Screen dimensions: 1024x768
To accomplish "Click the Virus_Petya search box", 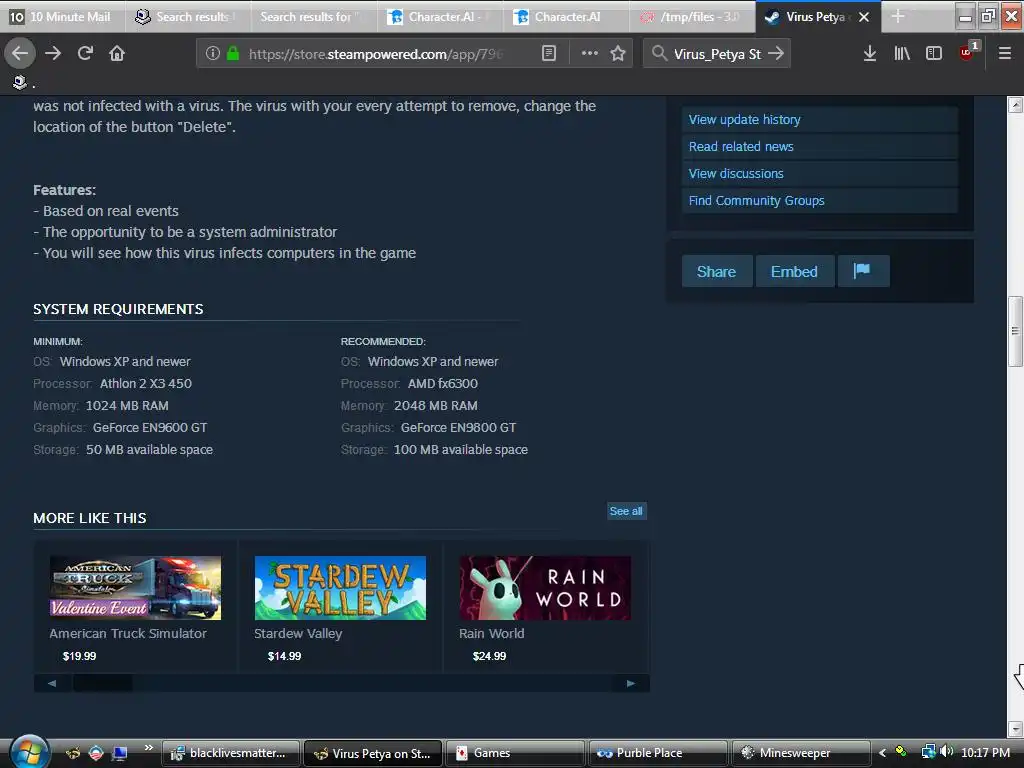I will point(717,54).
